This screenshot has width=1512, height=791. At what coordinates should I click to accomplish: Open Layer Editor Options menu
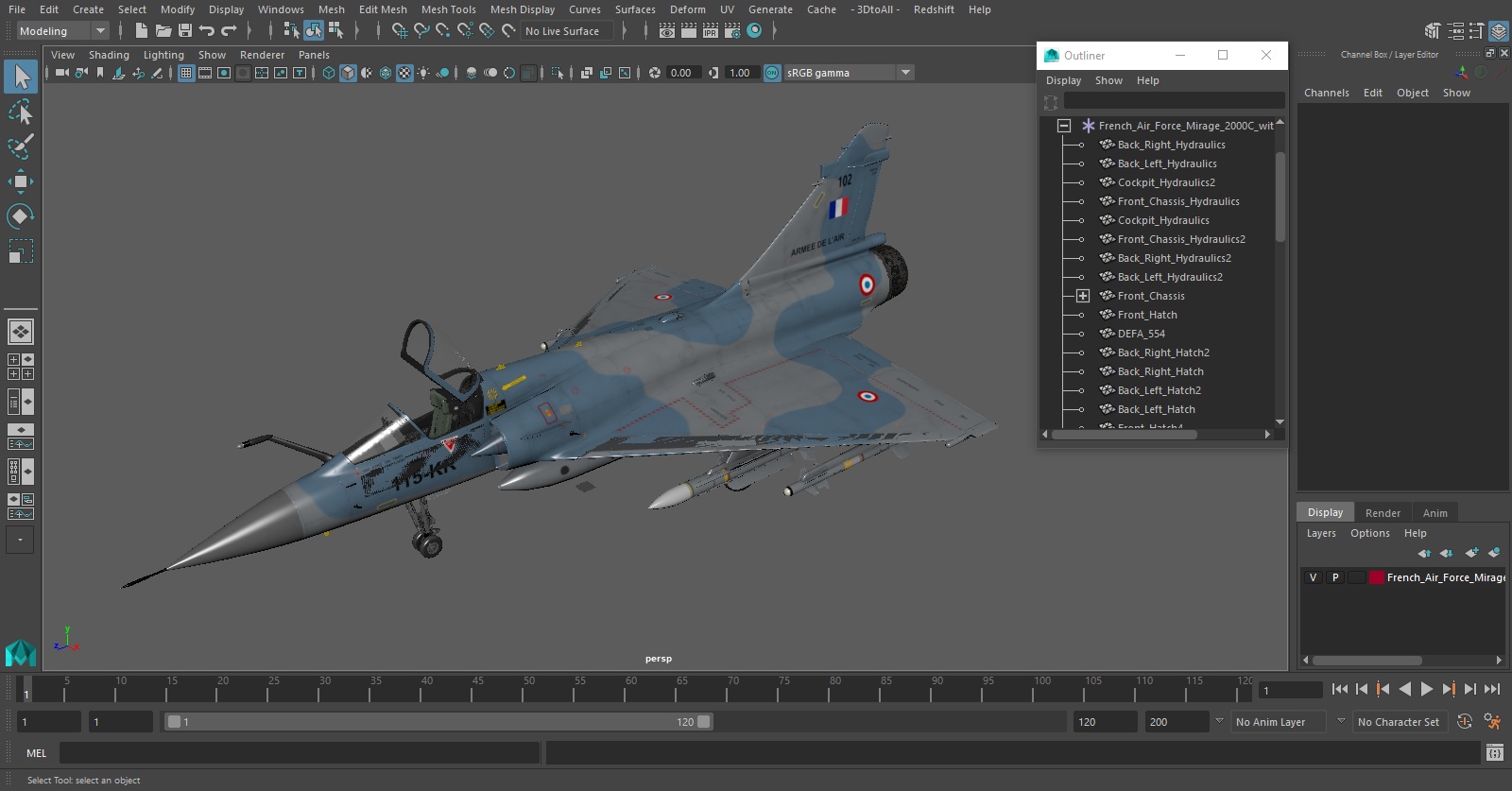coord(1369,533)
